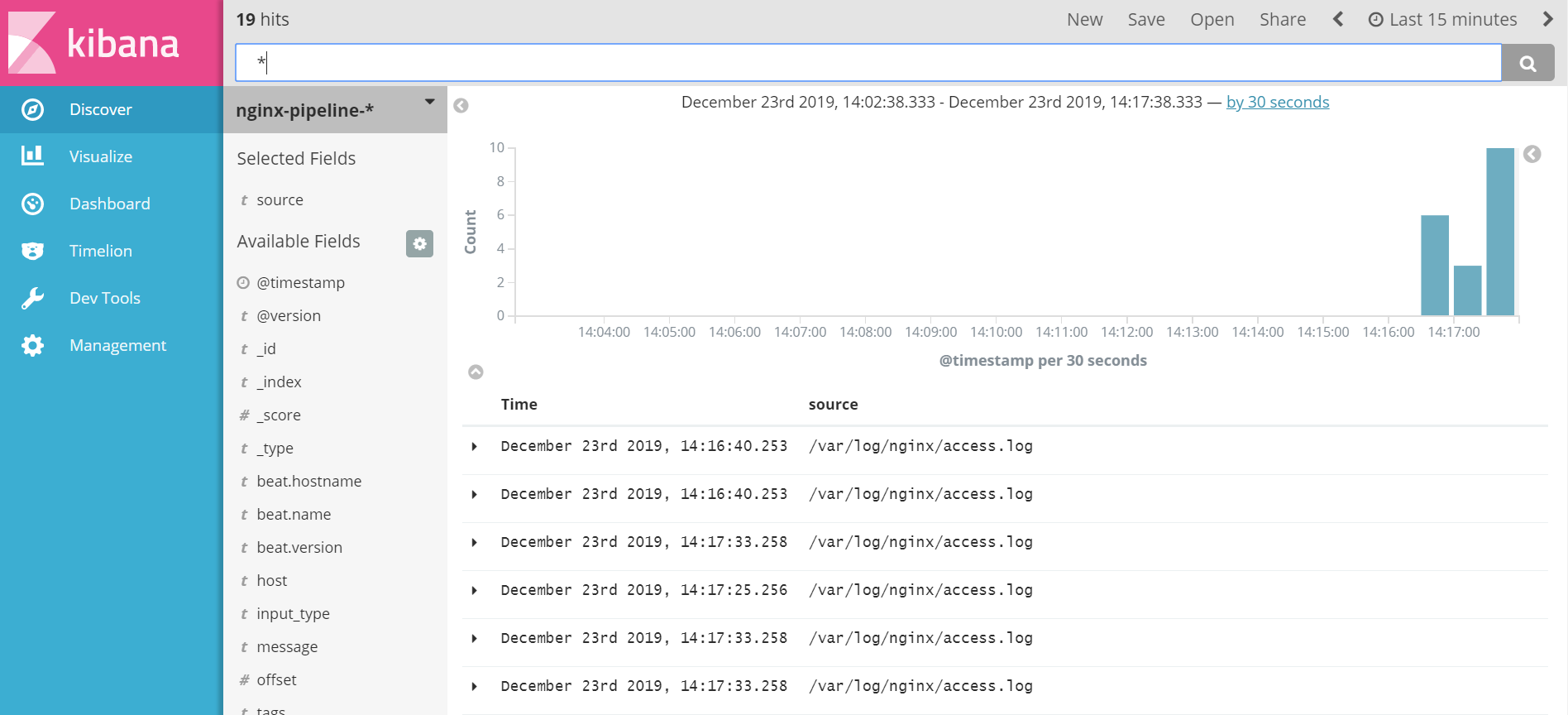
Task: Open the Dashboard gauge icon
Action: 32,204
